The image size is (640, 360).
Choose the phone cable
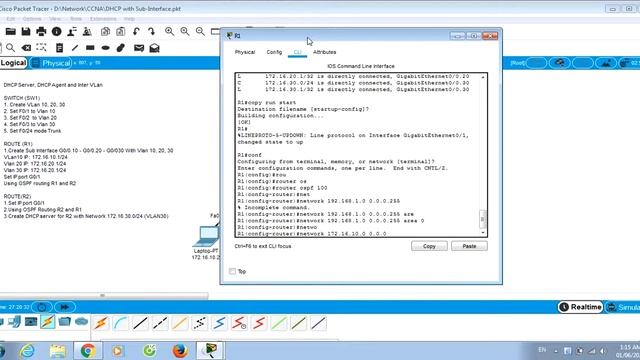[x=199, y=323]
